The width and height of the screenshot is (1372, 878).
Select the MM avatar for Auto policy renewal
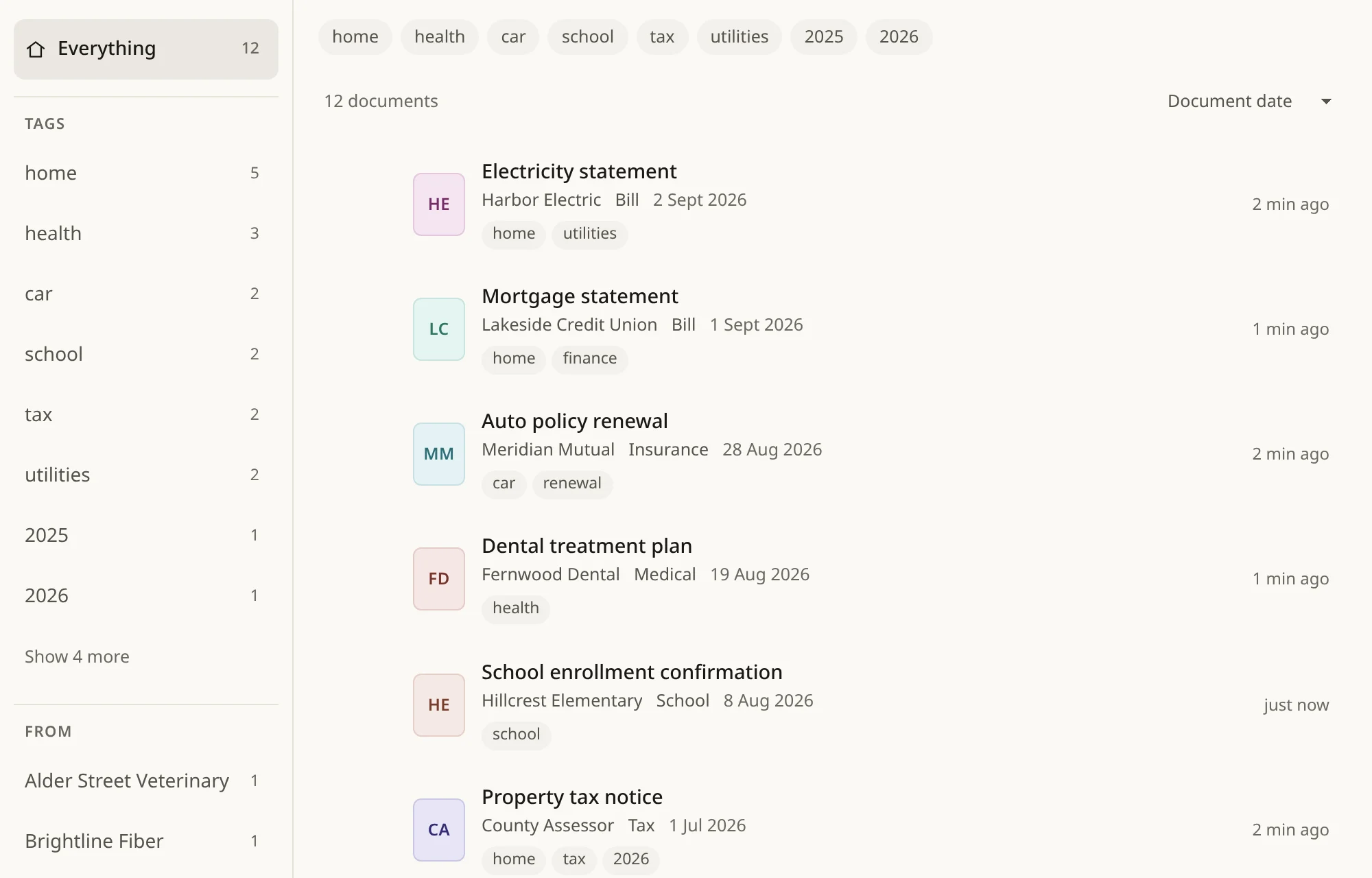pyautogui.click(x=439, y=454)
